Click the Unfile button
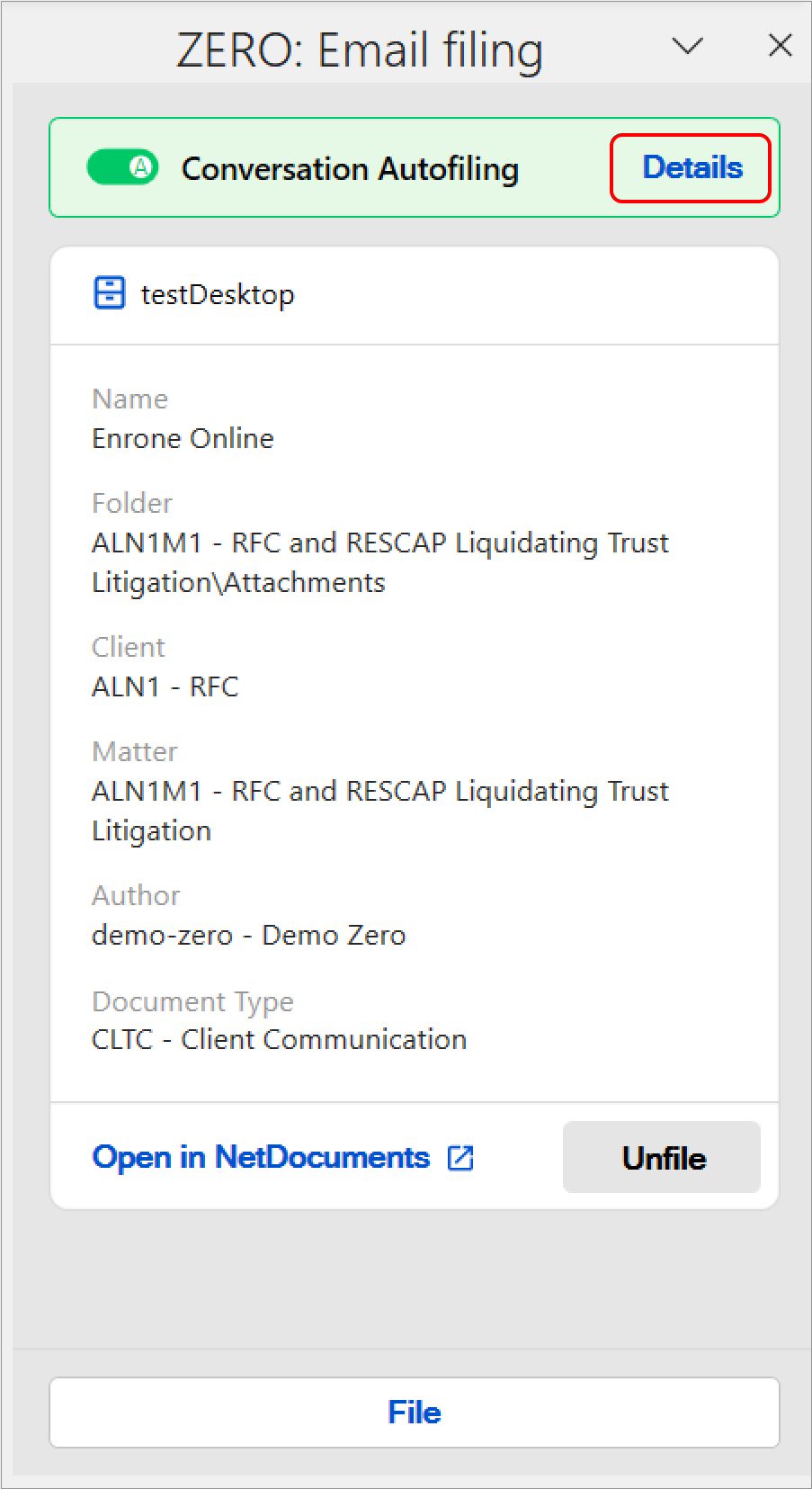 point(662,1158)
